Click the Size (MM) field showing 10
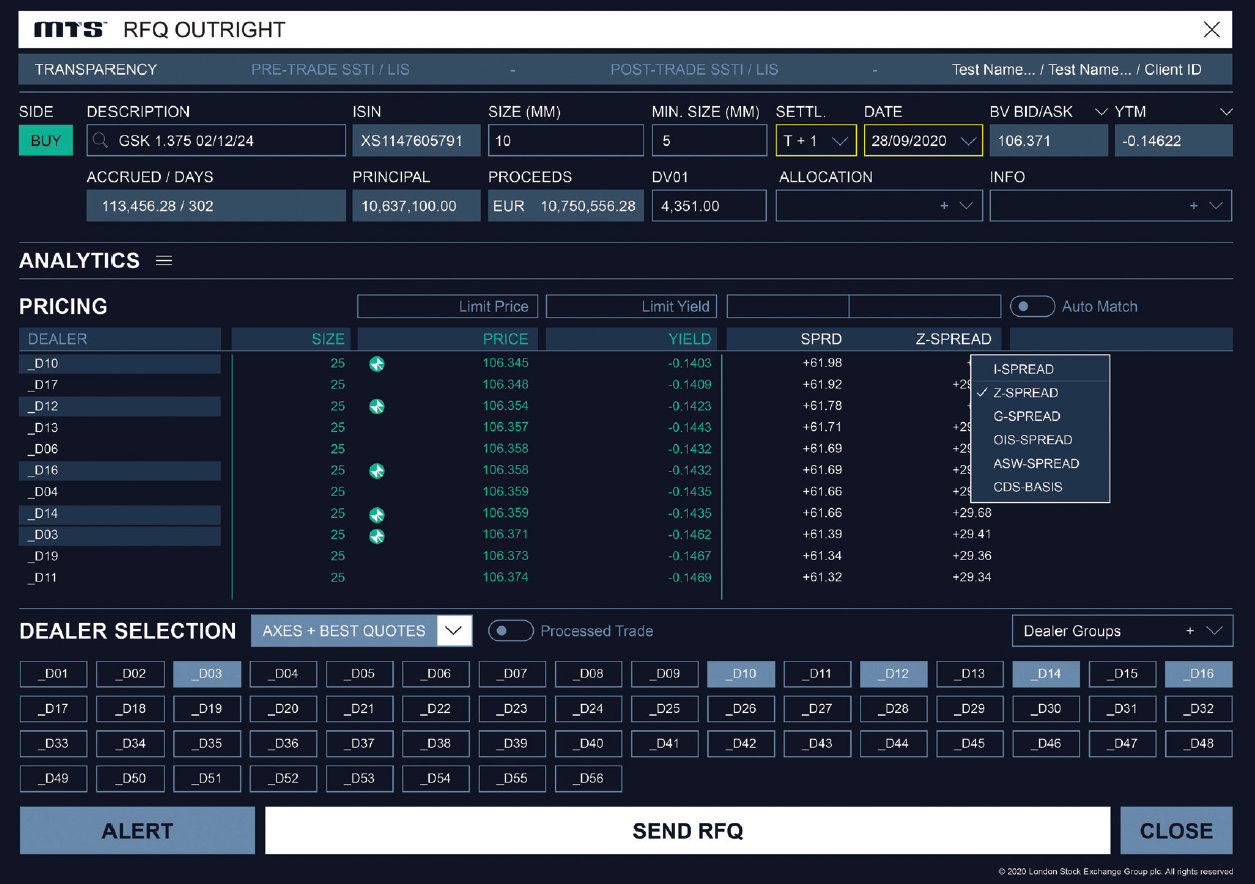This screenshot has width=1255, height=884. pos(566,141)
